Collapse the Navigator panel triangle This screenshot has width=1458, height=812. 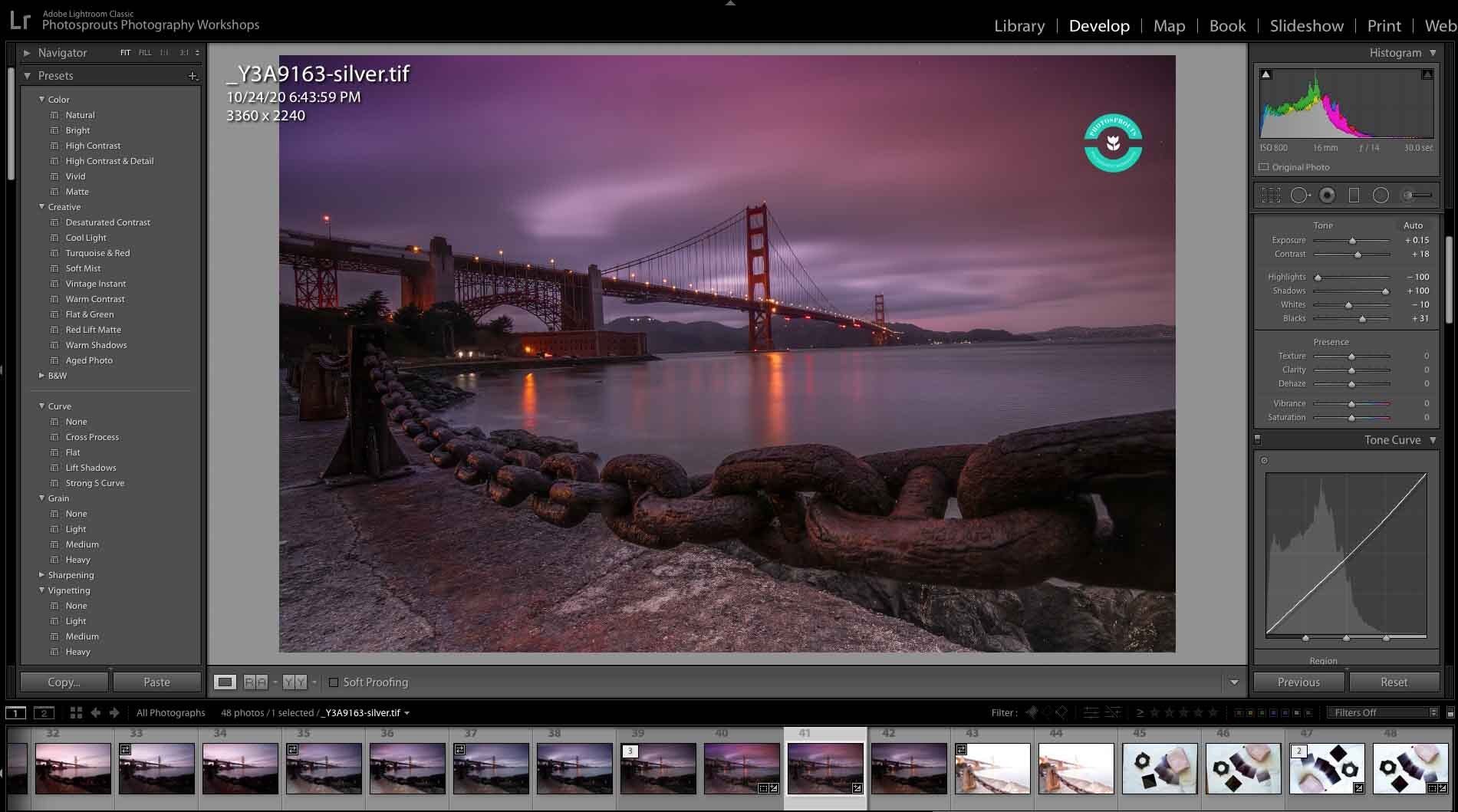pos(27,53)
